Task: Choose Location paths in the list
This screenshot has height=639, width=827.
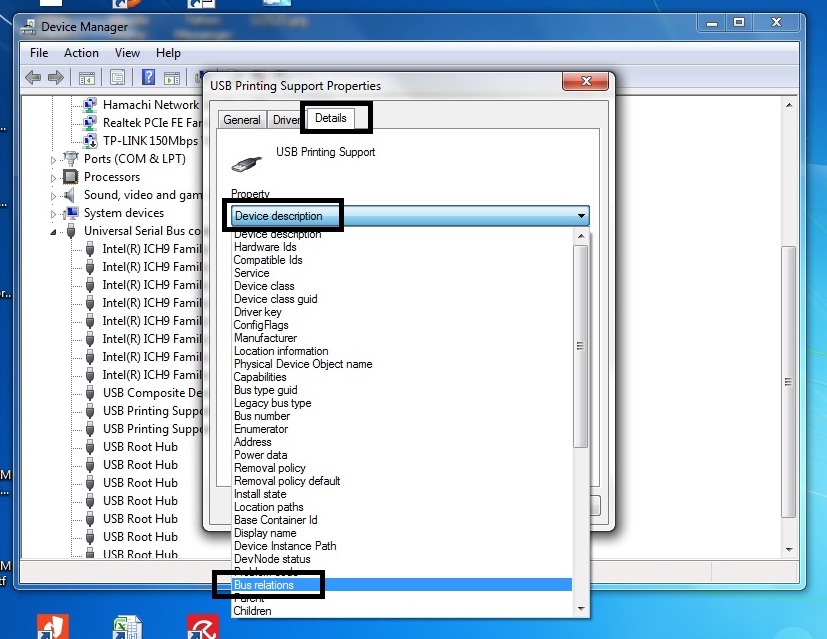Action: [x=402, y=507]
